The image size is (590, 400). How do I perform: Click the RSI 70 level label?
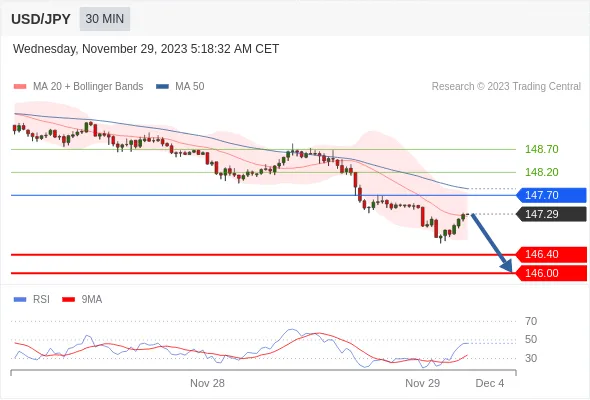click(531, 321)
